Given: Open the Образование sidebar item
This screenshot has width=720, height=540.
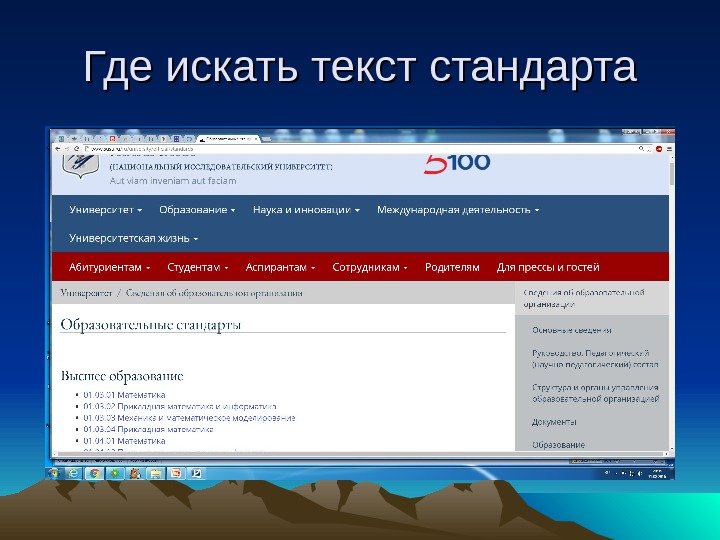Looking at the screenshot, I should point(558,445).
